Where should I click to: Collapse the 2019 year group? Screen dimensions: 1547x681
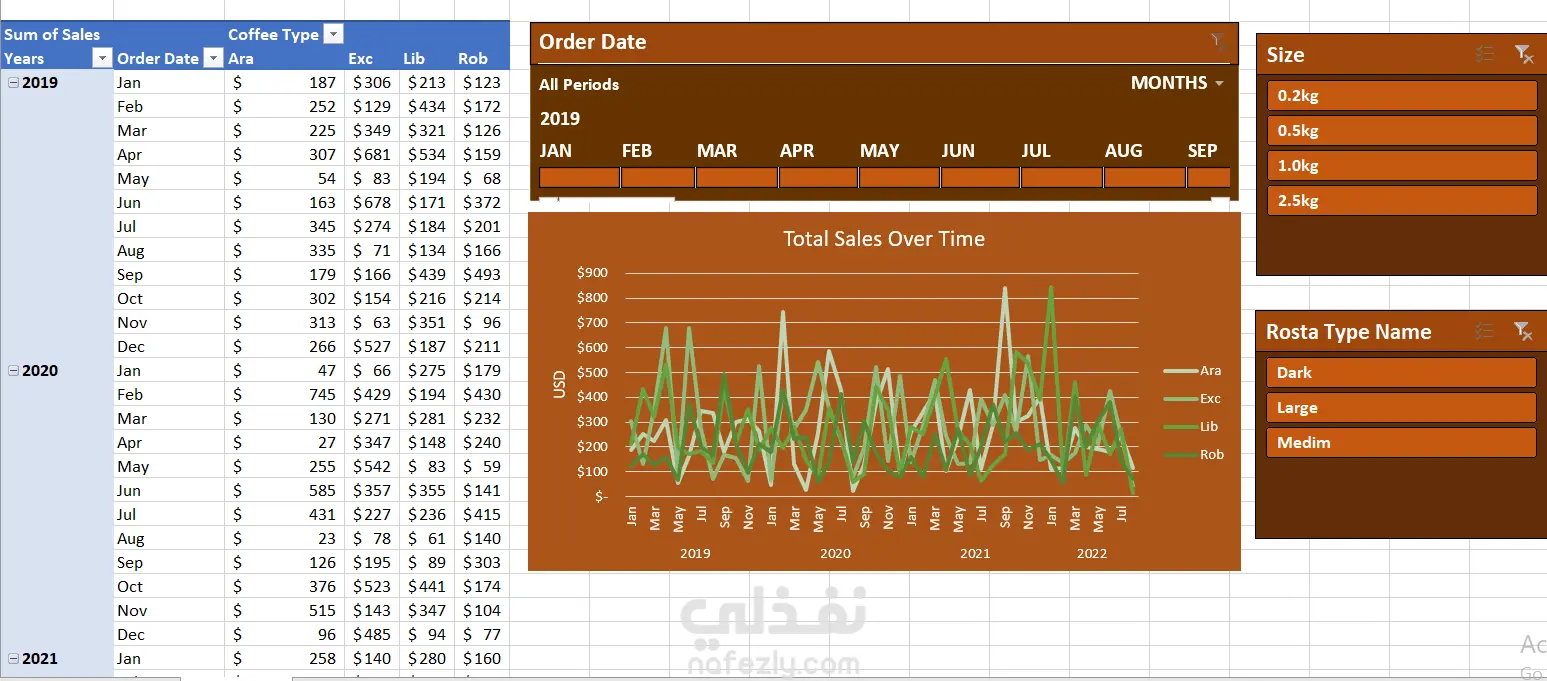(x=13, y=83)
